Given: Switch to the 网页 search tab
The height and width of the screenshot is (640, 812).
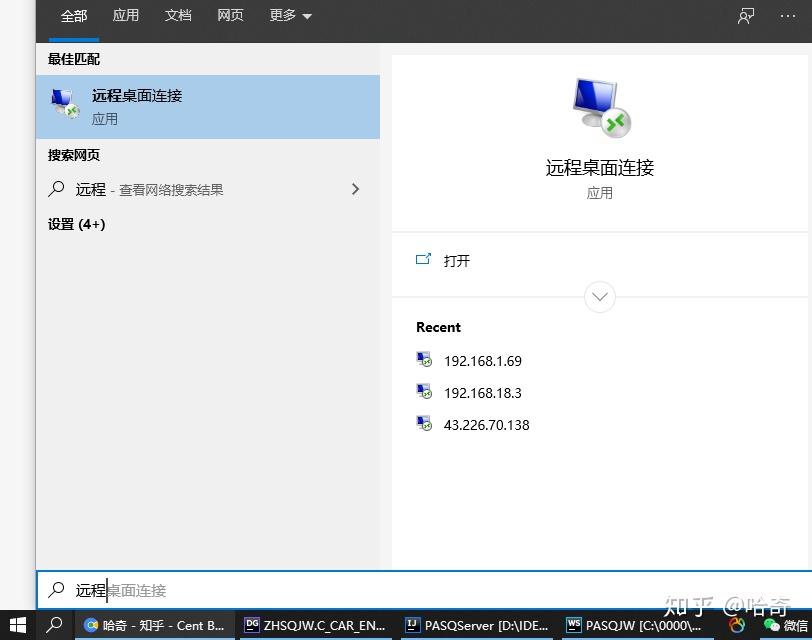Looking at the screenshot, I should click(x=230, y=16).
